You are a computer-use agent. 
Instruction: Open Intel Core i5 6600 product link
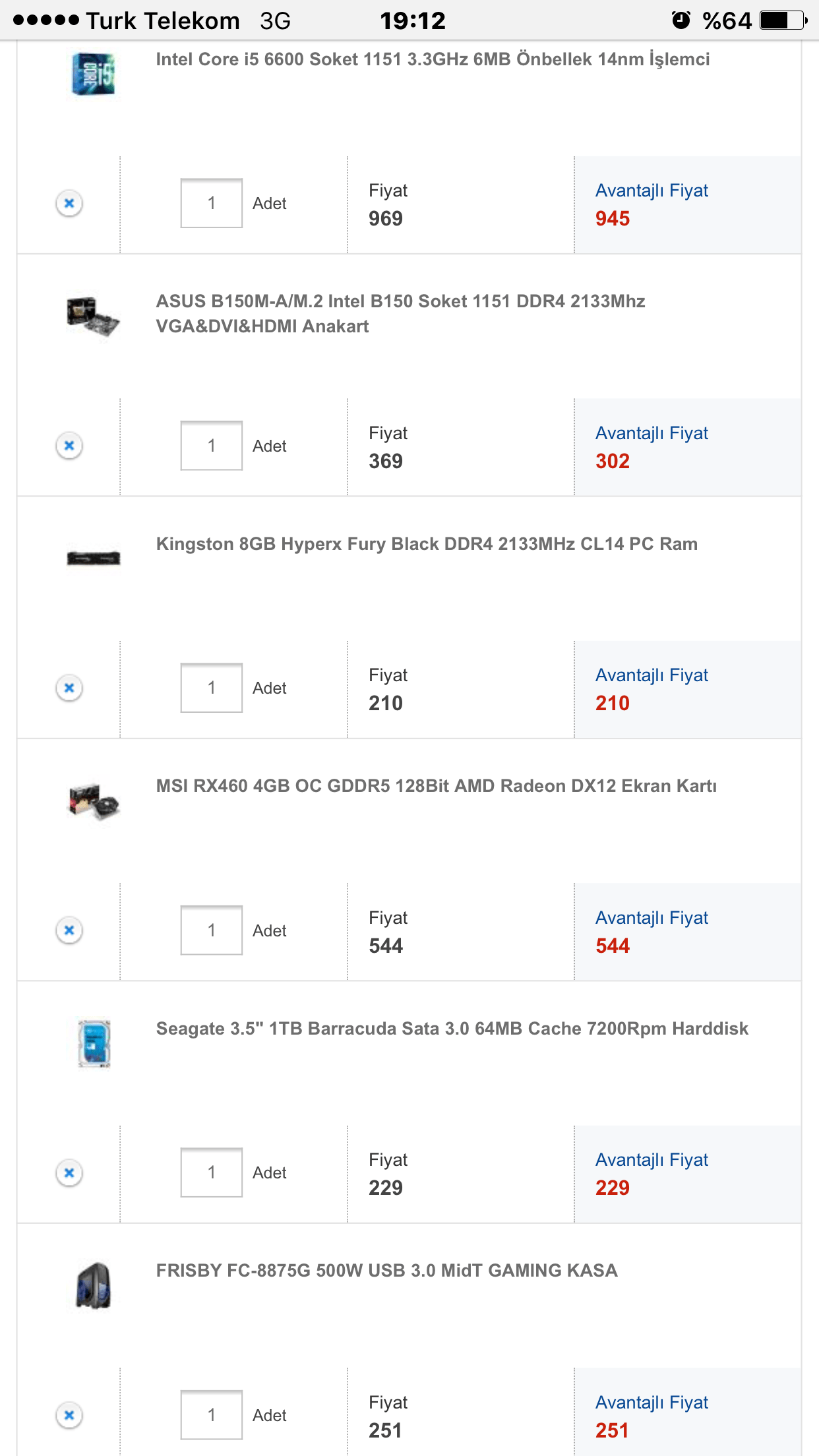point(433,59)
